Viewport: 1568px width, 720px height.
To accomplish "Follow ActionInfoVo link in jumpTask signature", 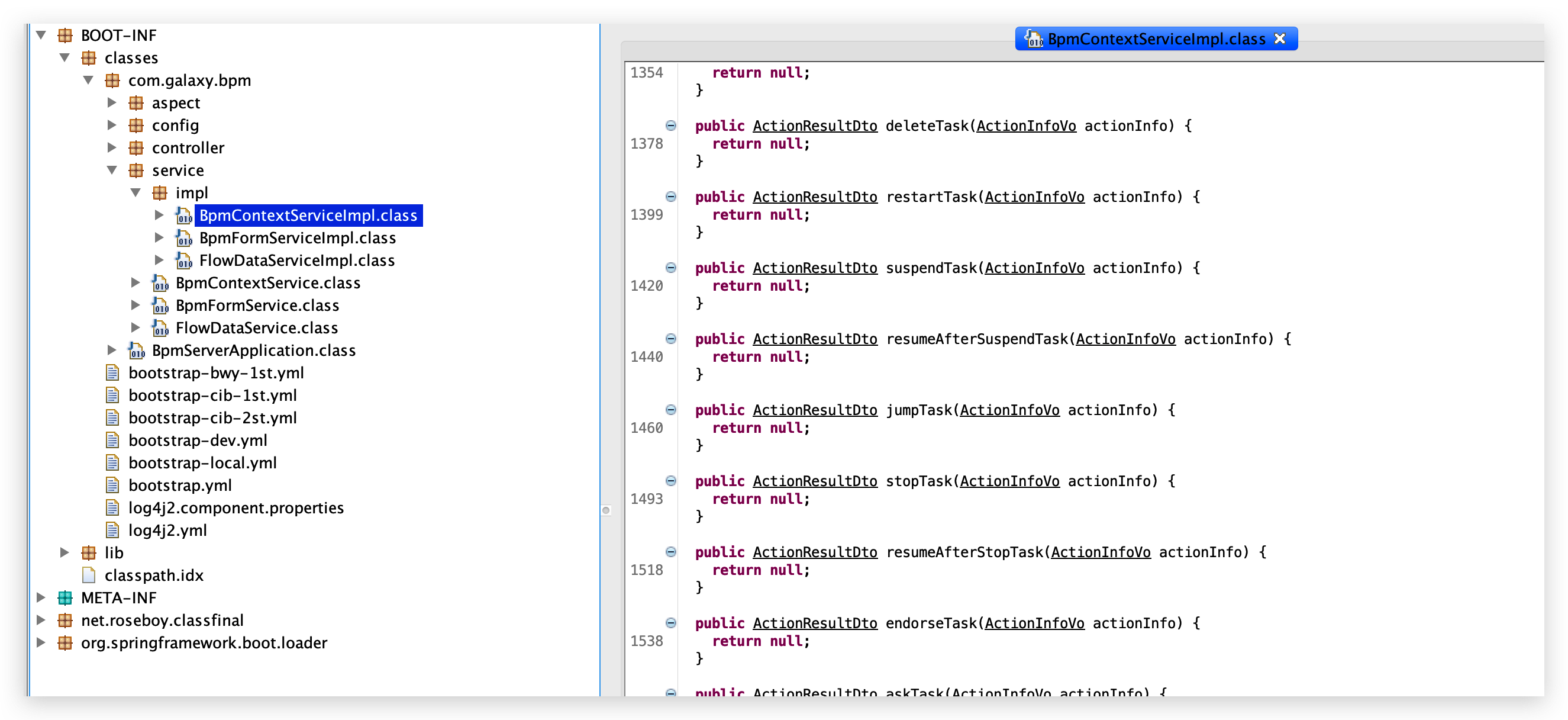I will pyautogui.click(x=1010, y=410).
